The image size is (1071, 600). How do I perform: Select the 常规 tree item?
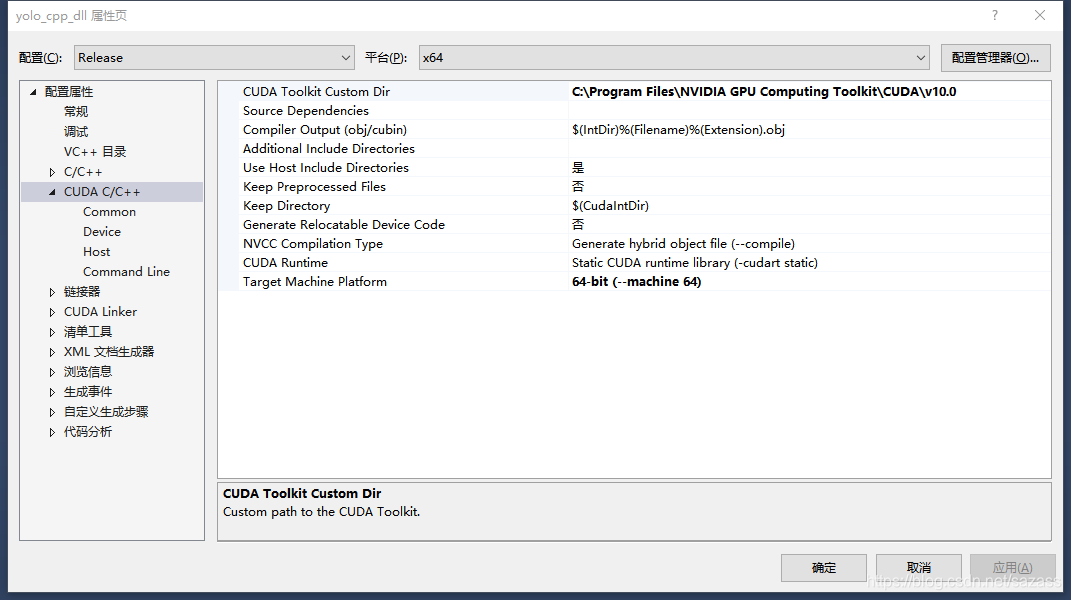coord(74,111)
